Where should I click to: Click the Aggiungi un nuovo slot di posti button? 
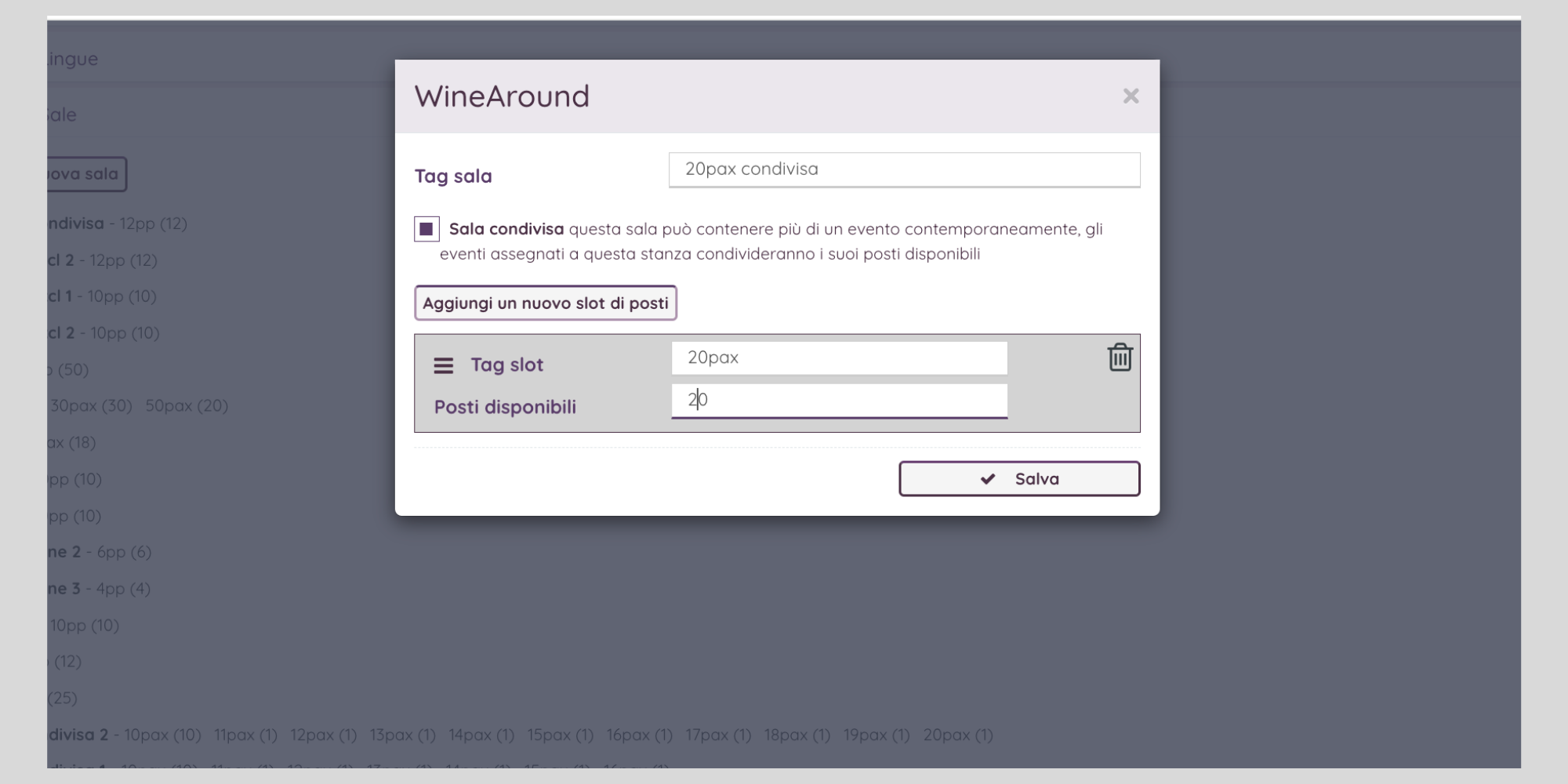546,303
